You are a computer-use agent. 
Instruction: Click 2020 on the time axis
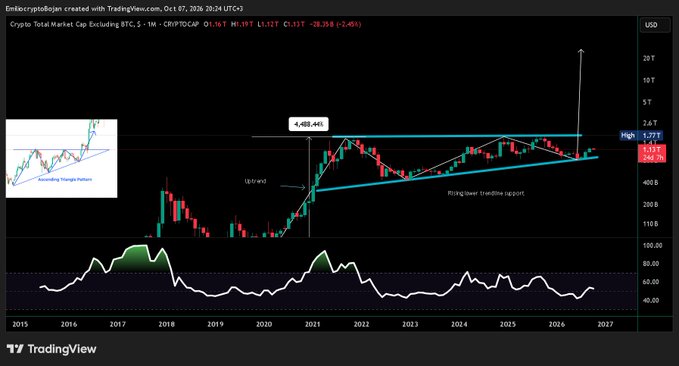click(x=264, y=324)
